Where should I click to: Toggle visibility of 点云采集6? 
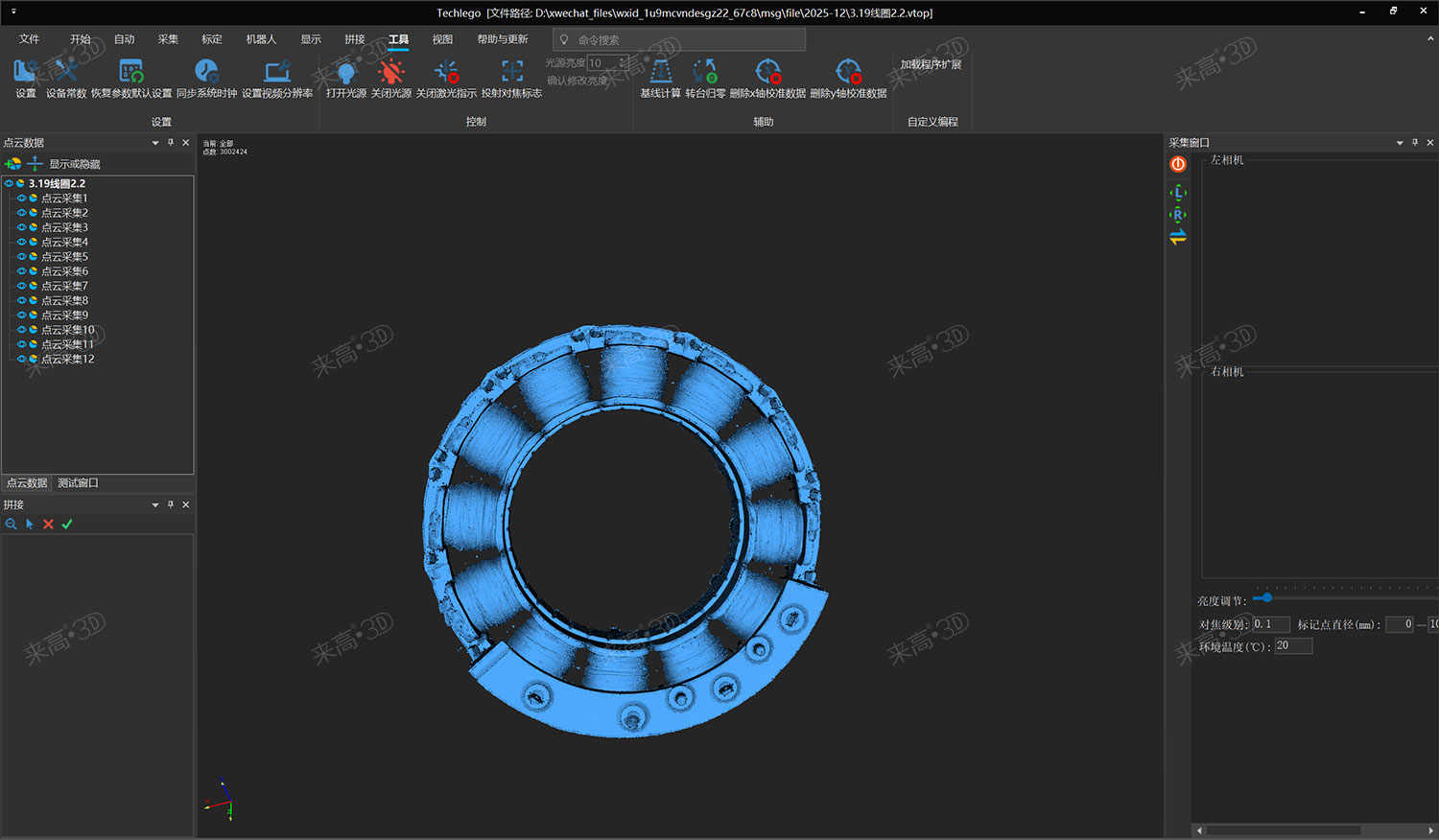coord(21,271)
